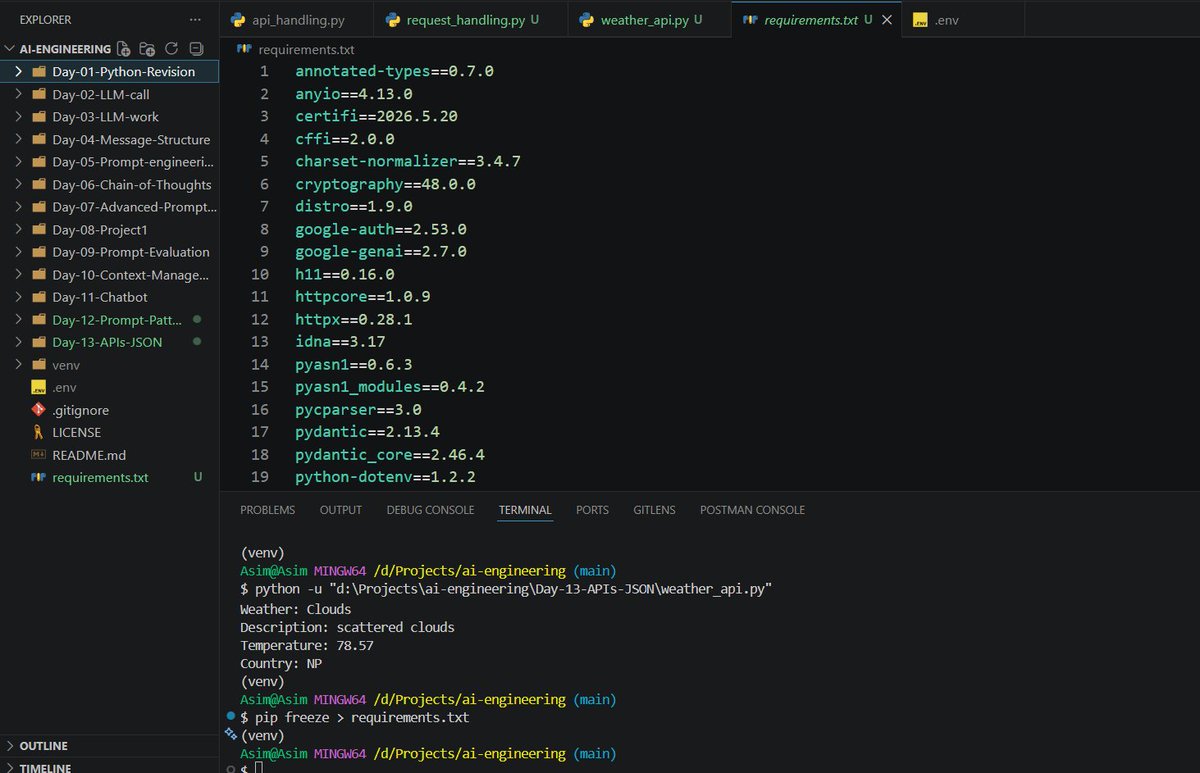Image resolution: width=1200 pixels, height=773 pixels.
Task: Refresh the Explorer file tree
Action: (x=171, y=48)
